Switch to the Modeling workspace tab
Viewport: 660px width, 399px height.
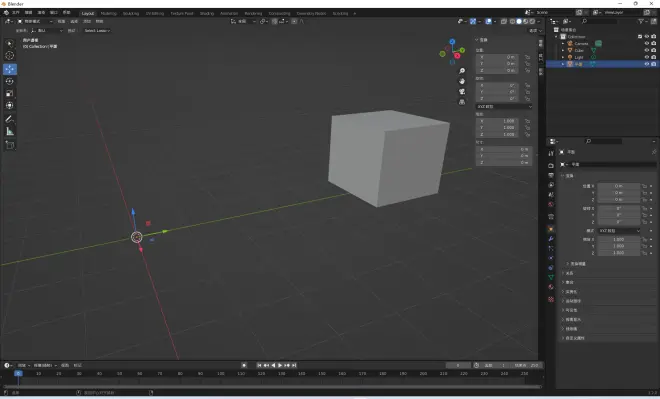pos(109,13)
